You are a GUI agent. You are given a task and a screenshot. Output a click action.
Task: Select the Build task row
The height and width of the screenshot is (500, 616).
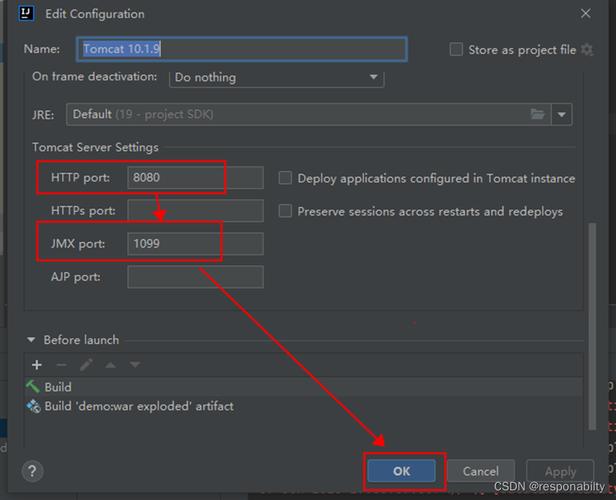(x=303, y=387)
